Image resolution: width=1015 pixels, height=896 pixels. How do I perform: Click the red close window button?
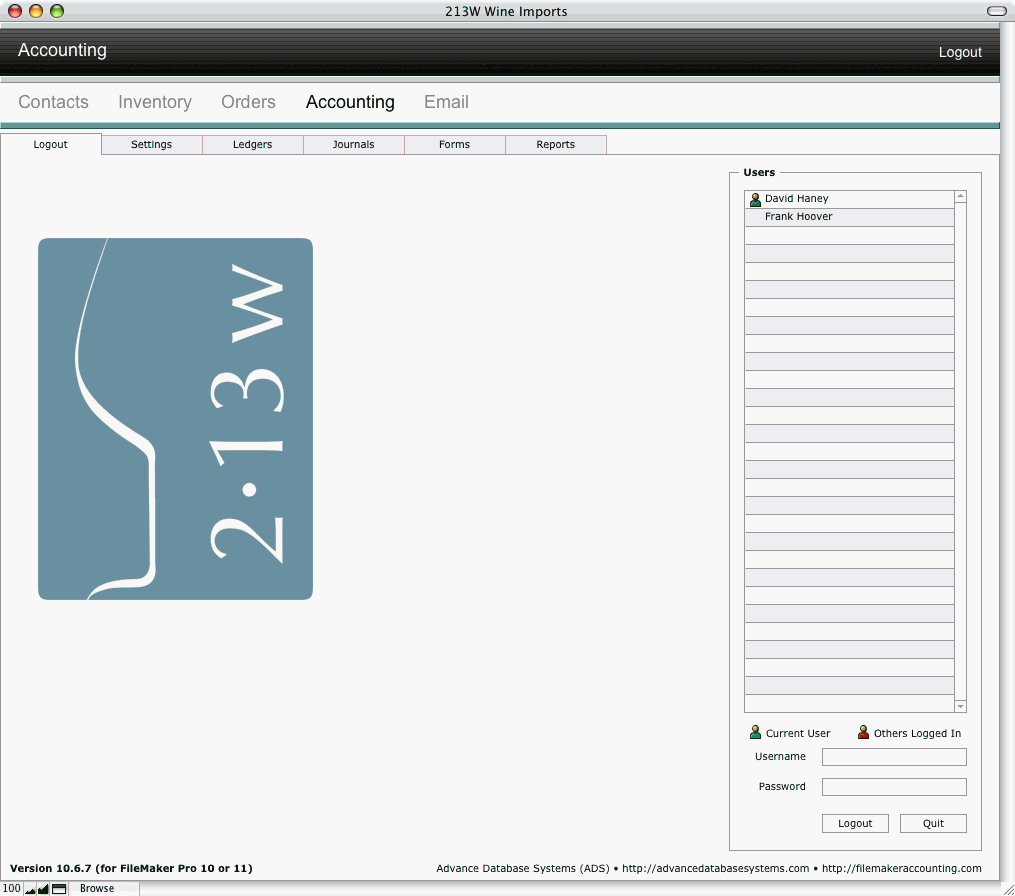(x=15, y=11)
